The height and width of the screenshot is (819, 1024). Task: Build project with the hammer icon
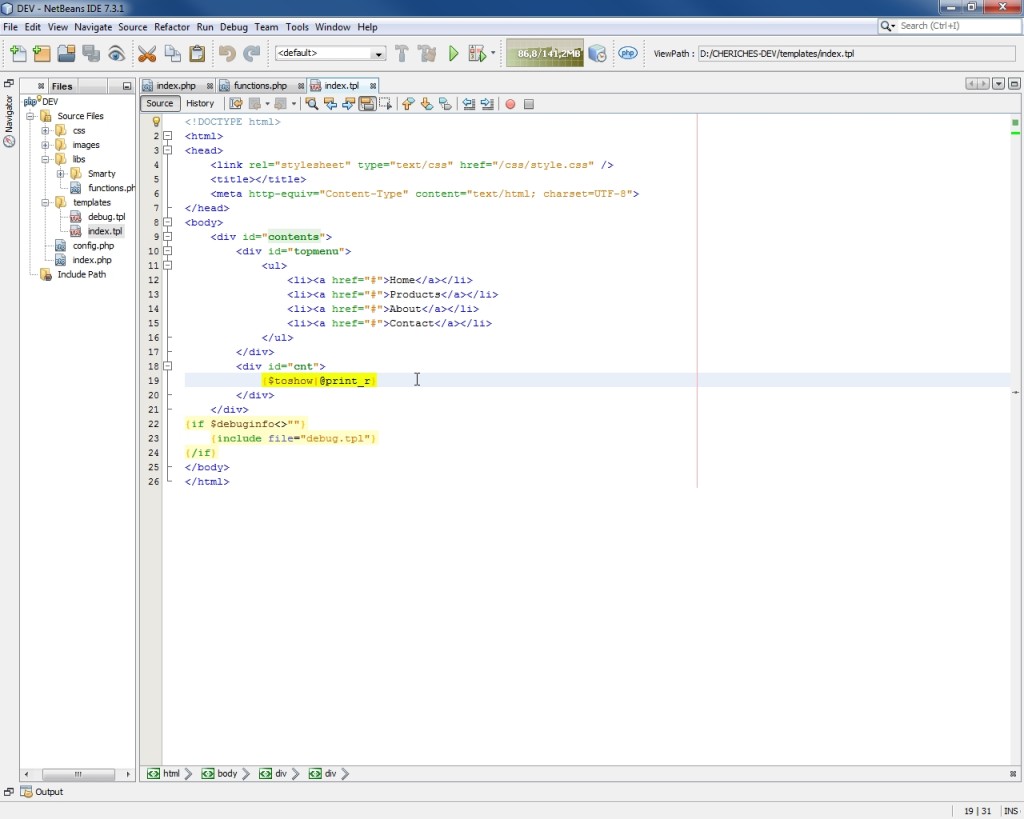point(402,54)
